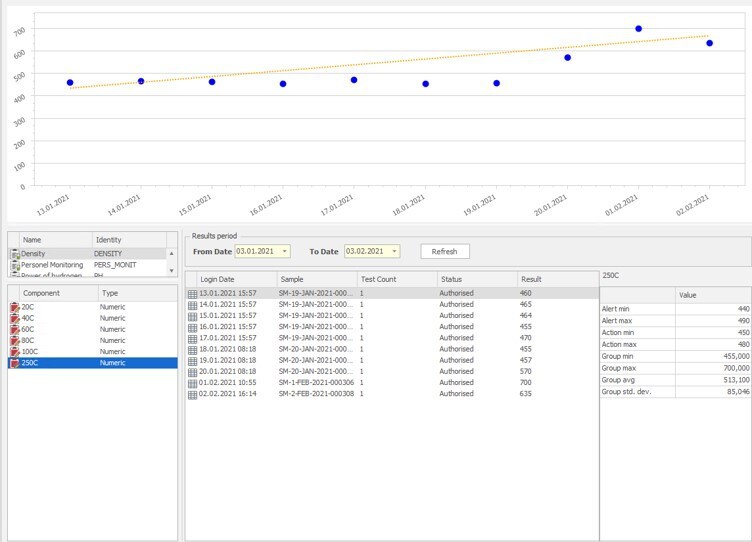Image resolution: width=752 pixels, height=542 pixels.
Task: Click the Component column header
Action: pyautogui.click(x=59, y=293)
